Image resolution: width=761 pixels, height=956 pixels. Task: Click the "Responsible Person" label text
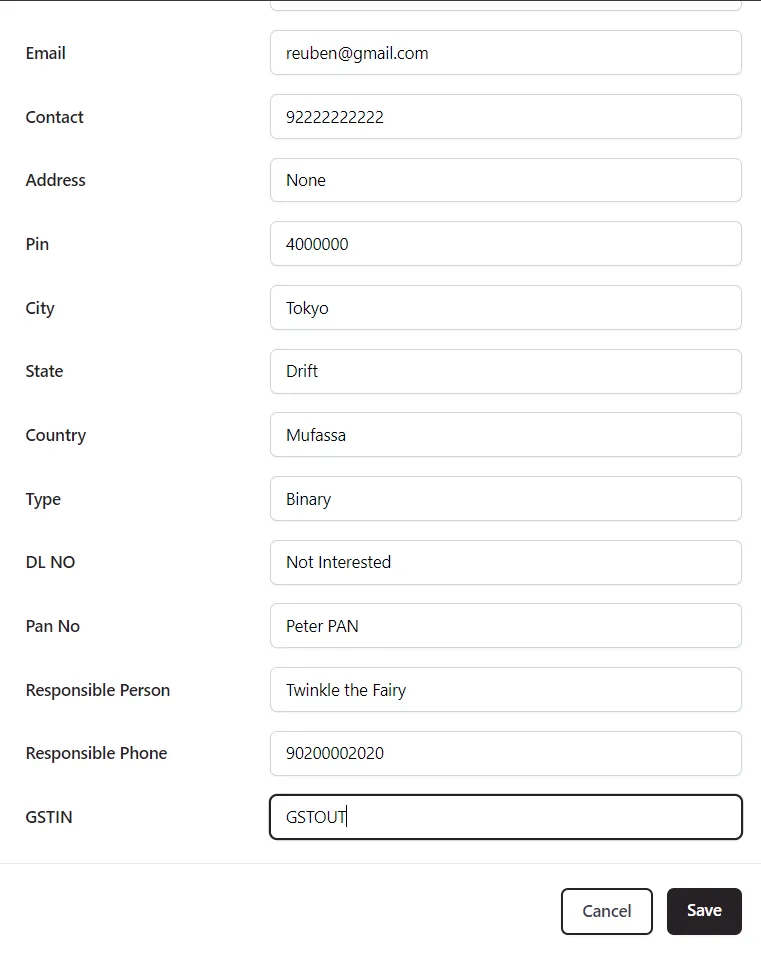98,690
